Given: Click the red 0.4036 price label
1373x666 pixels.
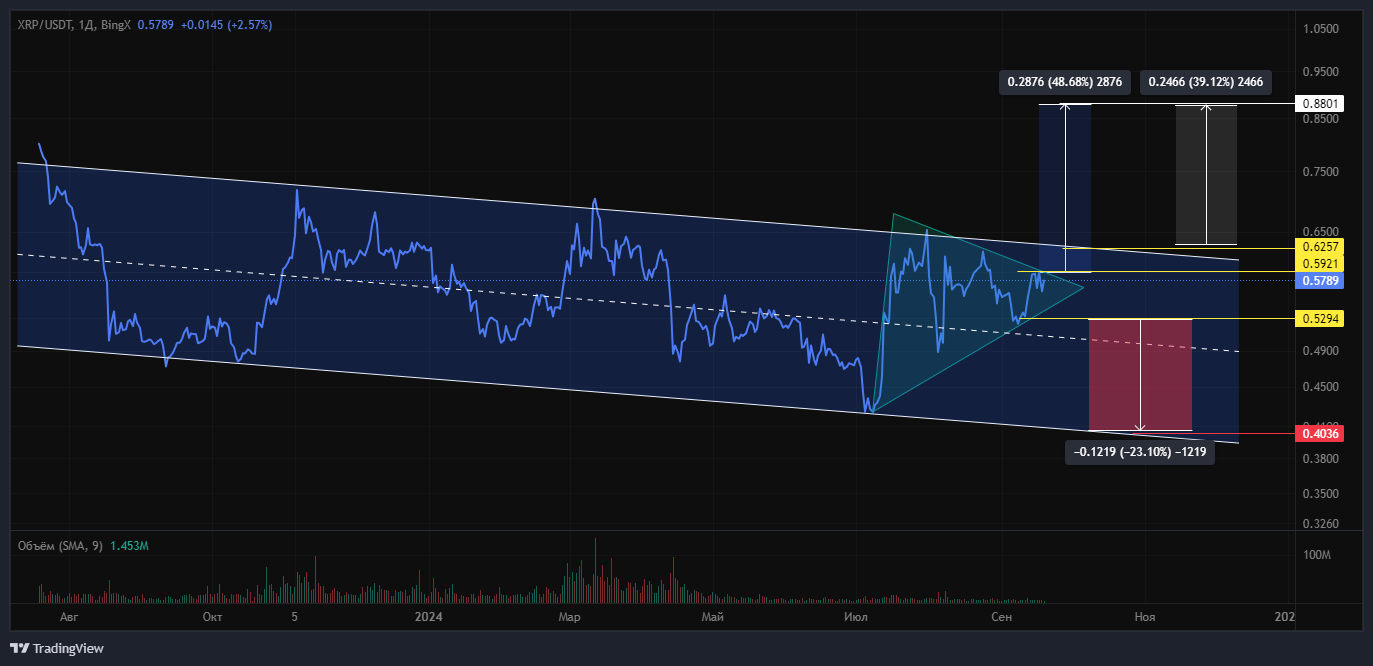Looking at the screenshot, I should 1319,434.
